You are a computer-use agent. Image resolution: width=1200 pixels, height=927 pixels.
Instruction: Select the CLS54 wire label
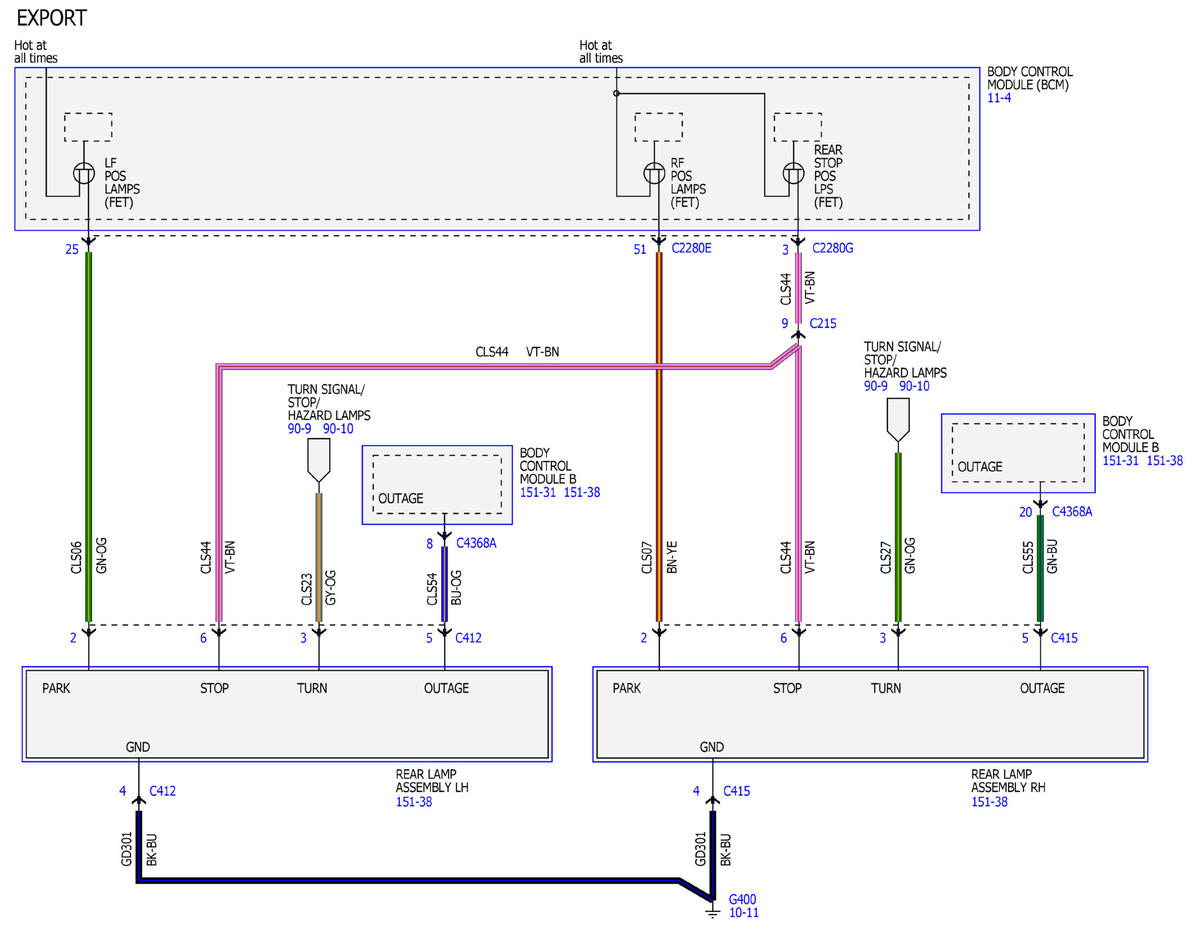[x=433, y=589]
